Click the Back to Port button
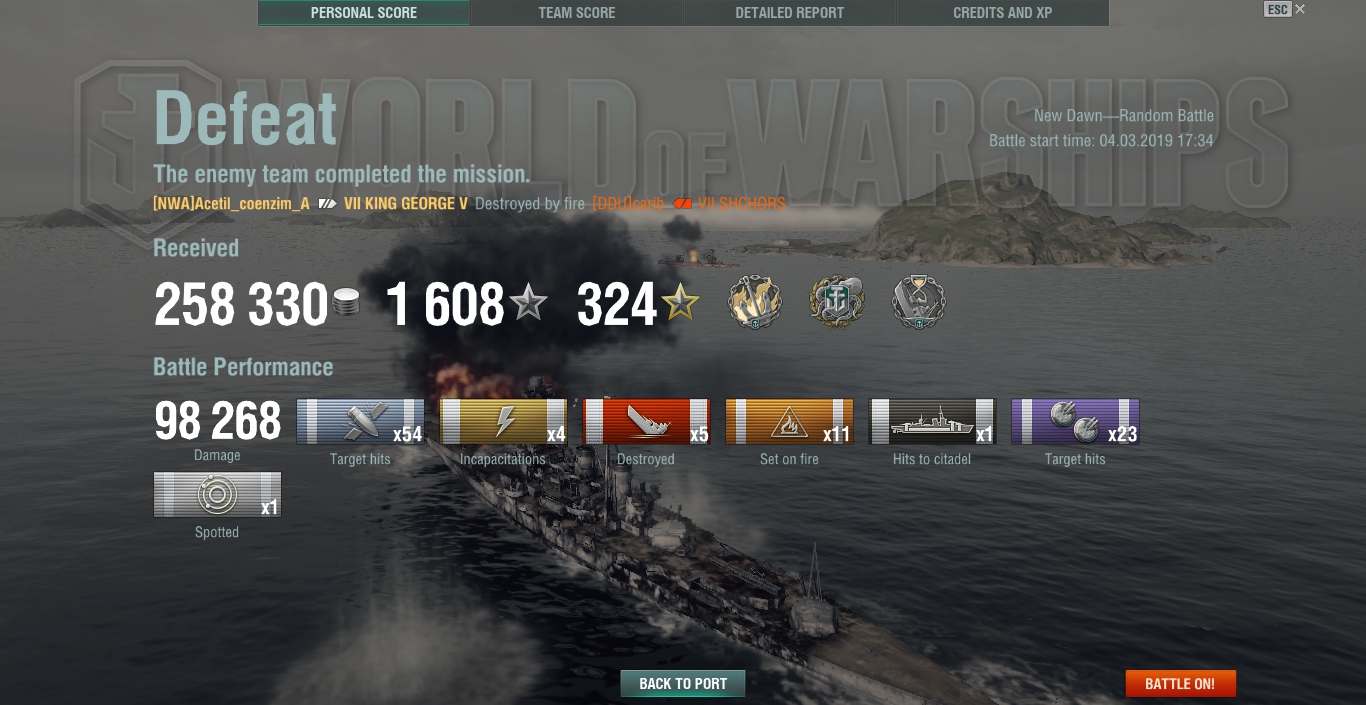The image size is (1366, 705). (683, 683)
